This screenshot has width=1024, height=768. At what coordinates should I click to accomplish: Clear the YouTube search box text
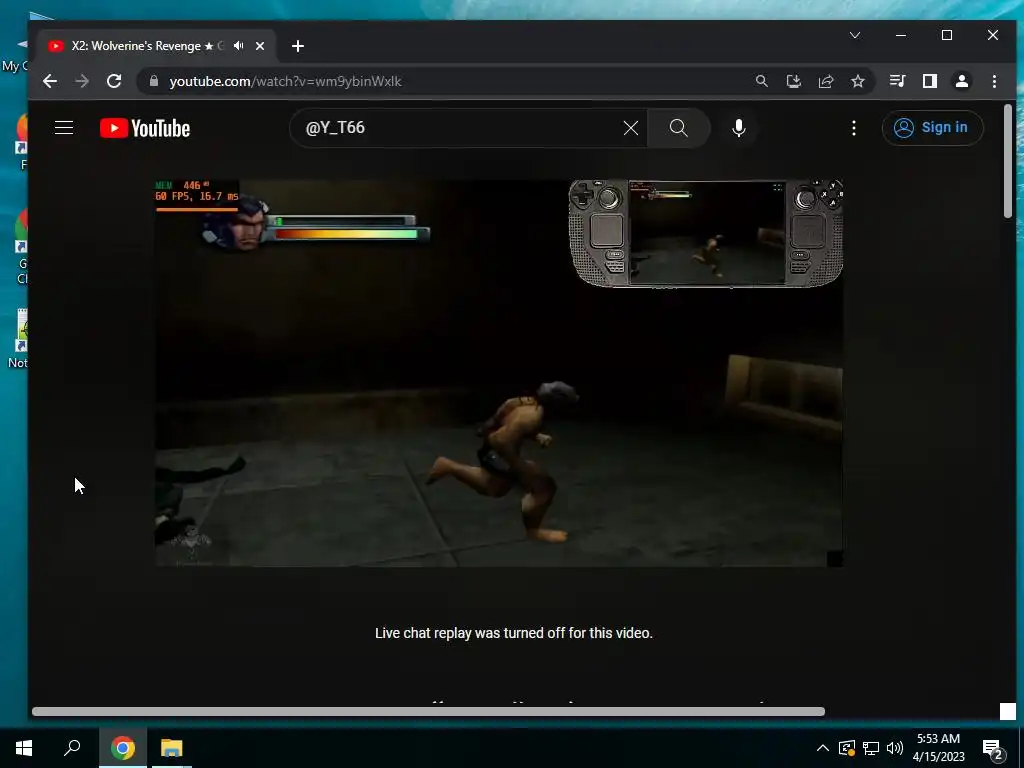(630, 128)
